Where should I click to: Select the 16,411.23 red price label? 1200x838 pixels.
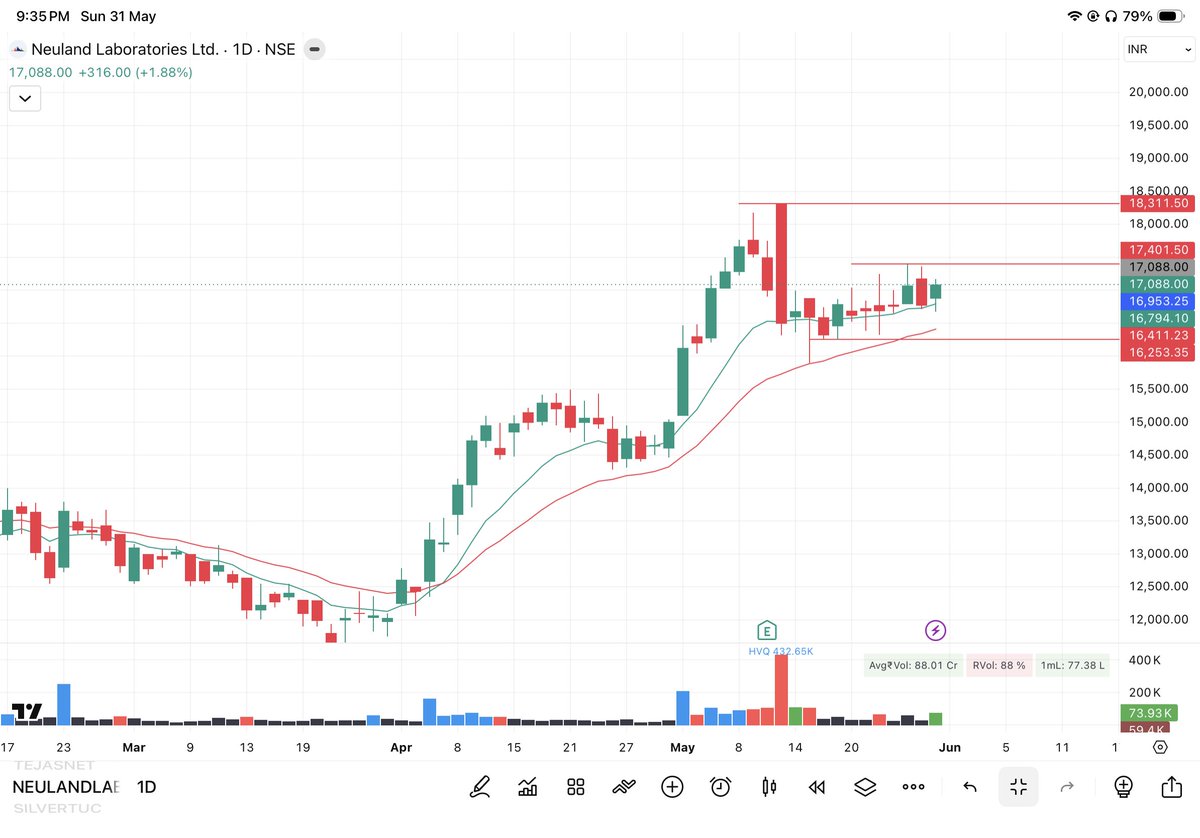click(1158, 336)
